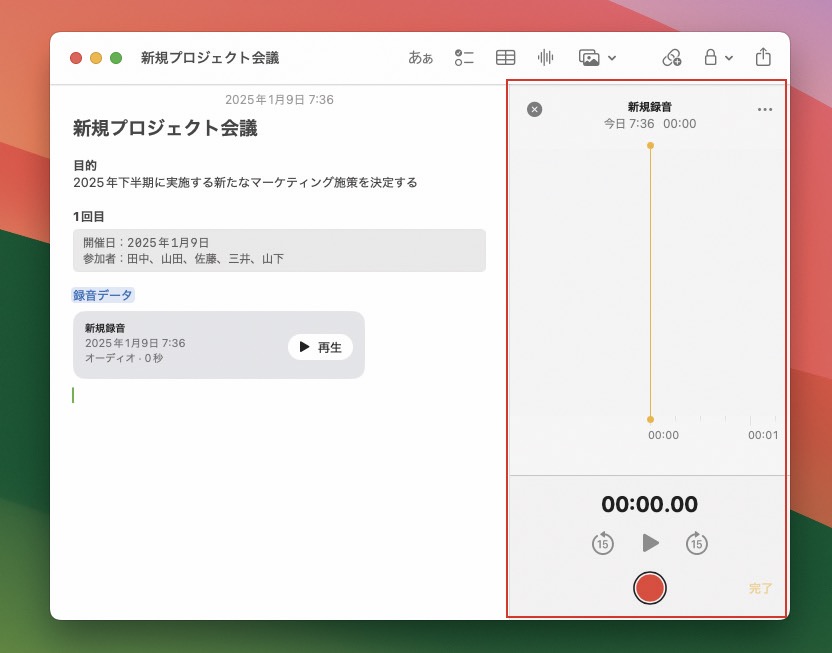Viewport: 832px width, 653px height.
Task: Click the 目的 heading text
Action: point(85,166)
